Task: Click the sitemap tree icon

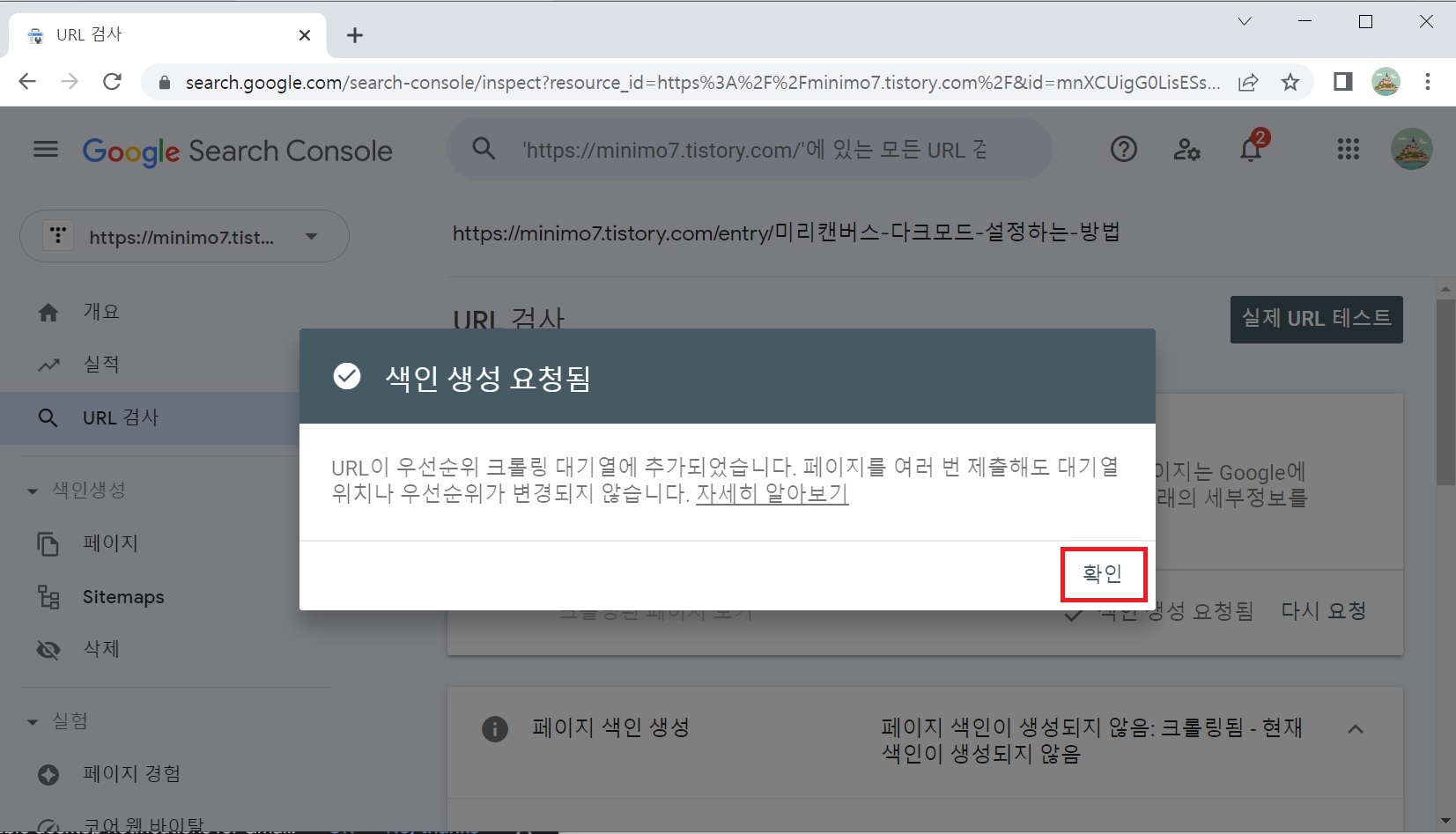Action: pyautogui.click(x=48, y=597)
